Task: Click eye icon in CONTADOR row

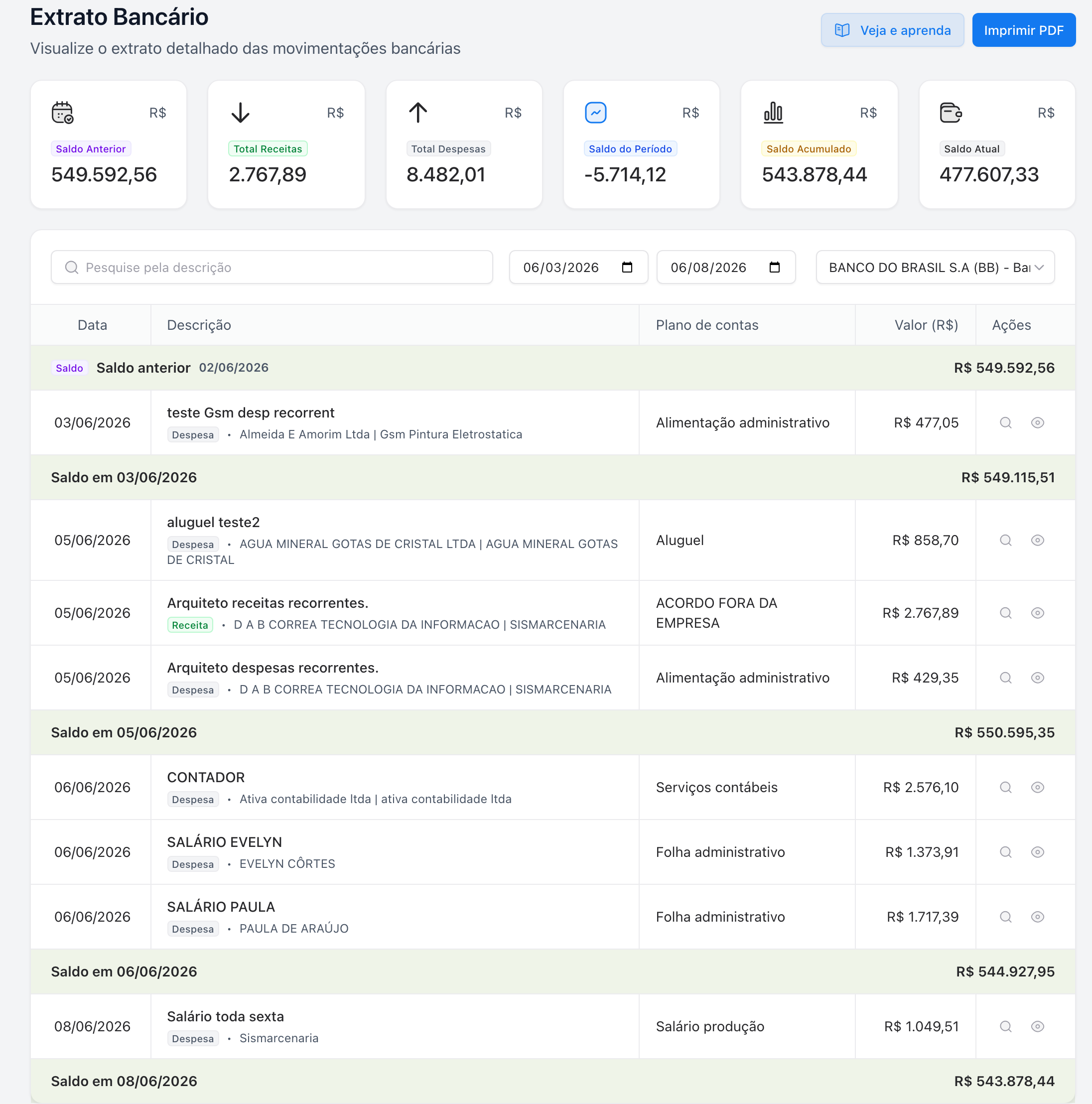Action: 1038,788
